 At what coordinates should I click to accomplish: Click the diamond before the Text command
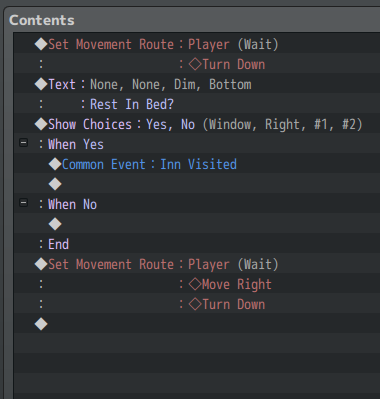pyautogui.click(x=41, y=84)
